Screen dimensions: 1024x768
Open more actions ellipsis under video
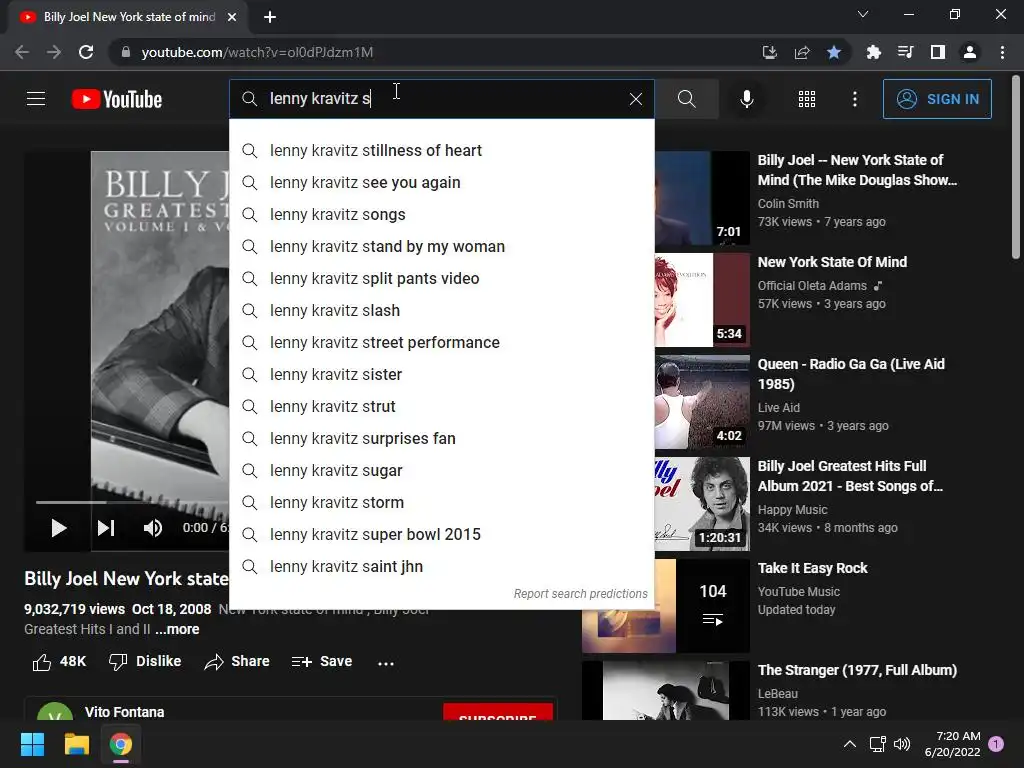pyautogui.click(x=386, y=663)
